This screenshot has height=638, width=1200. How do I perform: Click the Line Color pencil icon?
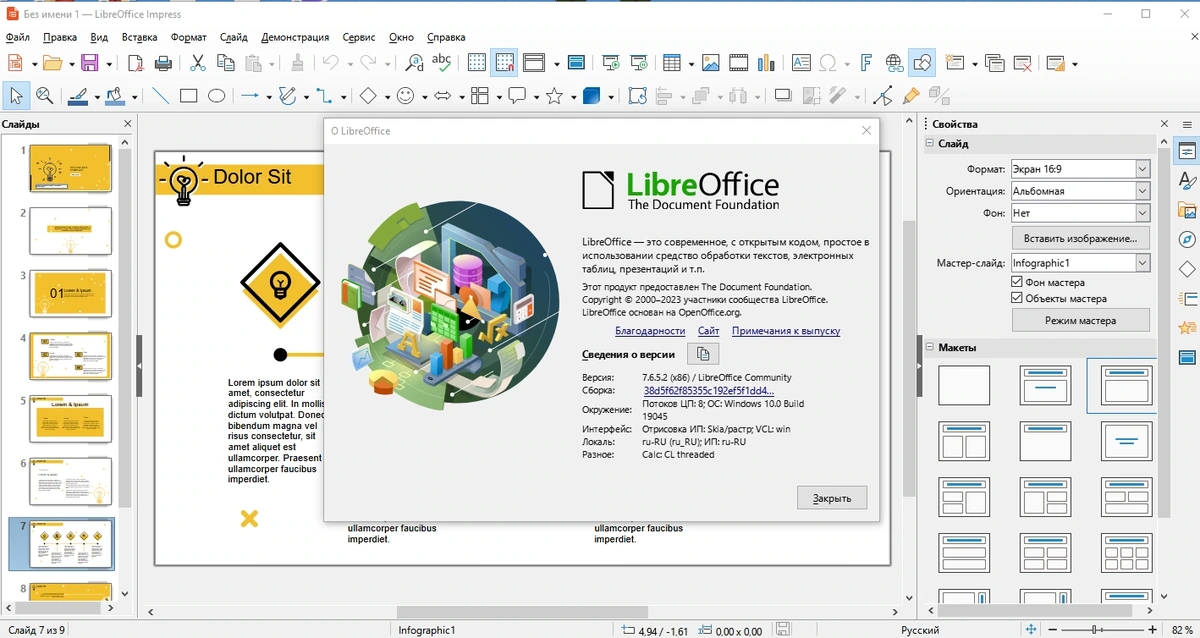pyautogui.click(x=78, y=96)
